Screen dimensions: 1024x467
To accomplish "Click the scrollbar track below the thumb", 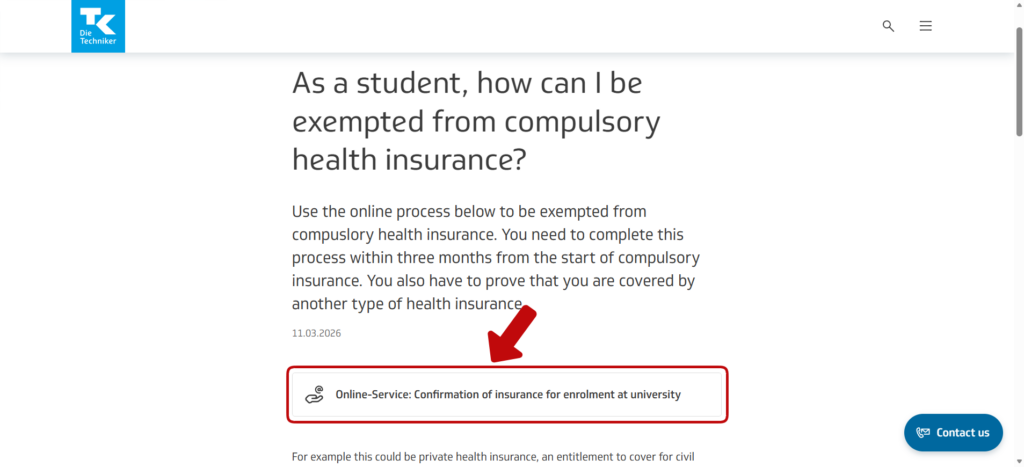I will (x=1018, y=300).
